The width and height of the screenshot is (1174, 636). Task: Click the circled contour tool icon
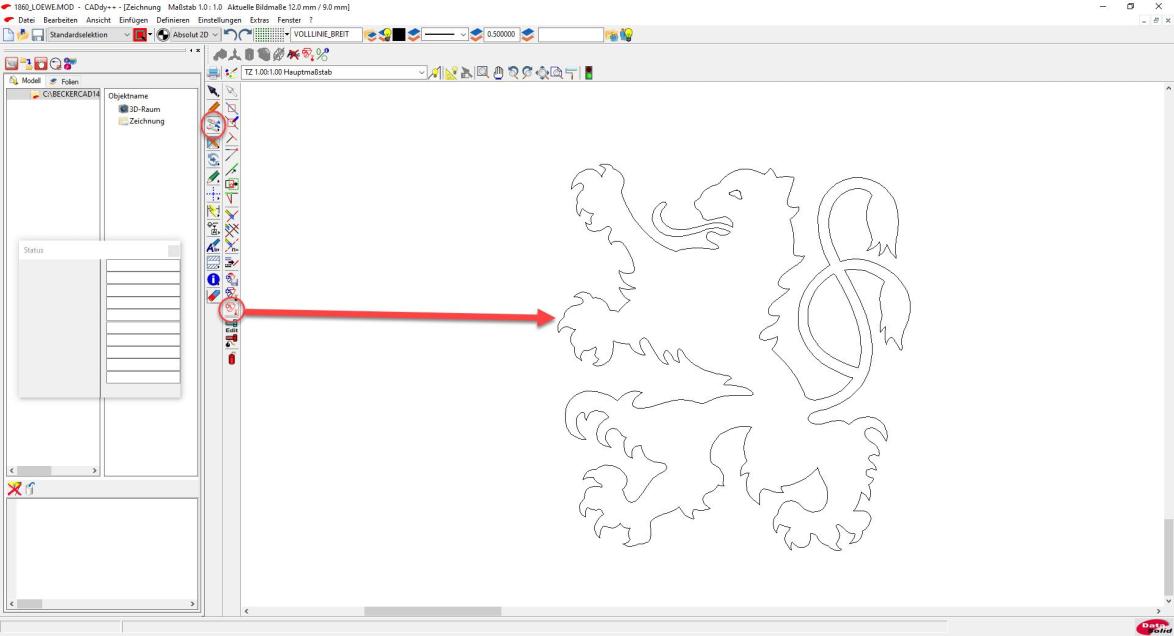[x=231, y=309]
